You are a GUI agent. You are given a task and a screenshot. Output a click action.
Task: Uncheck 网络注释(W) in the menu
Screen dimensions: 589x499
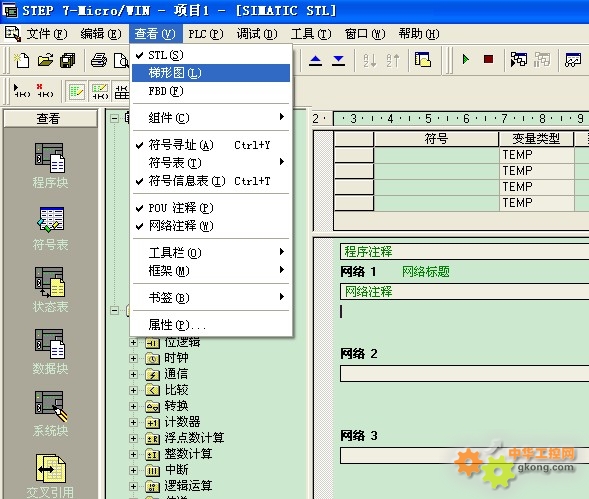(211, 226)
